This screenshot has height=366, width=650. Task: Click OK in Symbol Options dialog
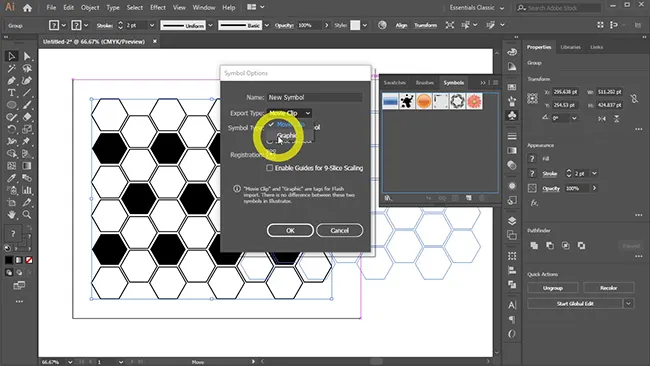click(290, 230)
